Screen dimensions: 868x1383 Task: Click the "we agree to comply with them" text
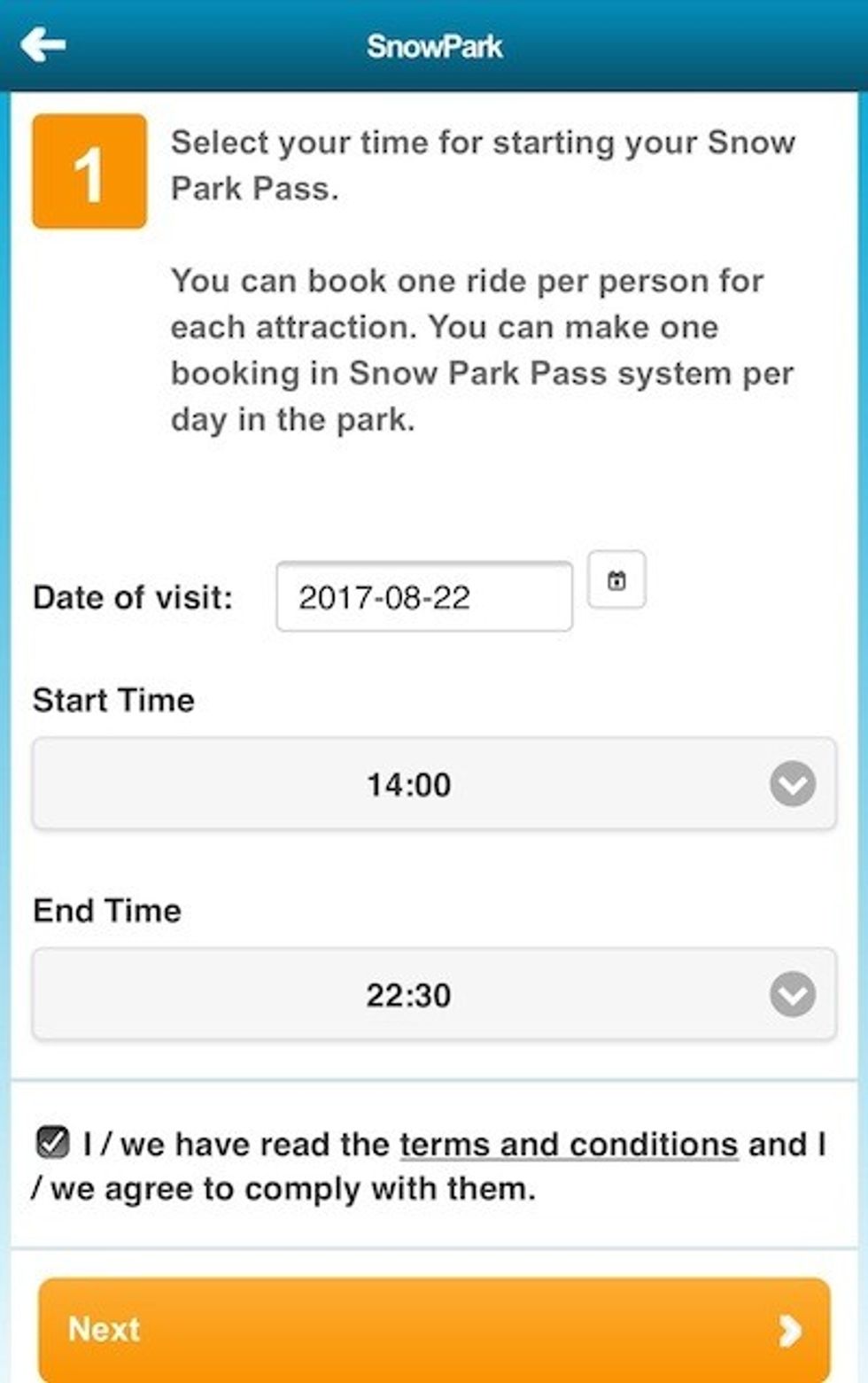(x=292, y=1189)
